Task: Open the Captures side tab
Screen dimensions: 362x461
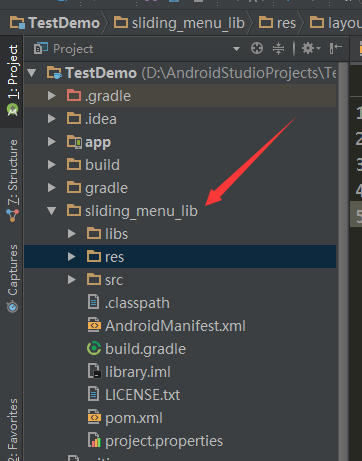Action: tap(12, 278)
